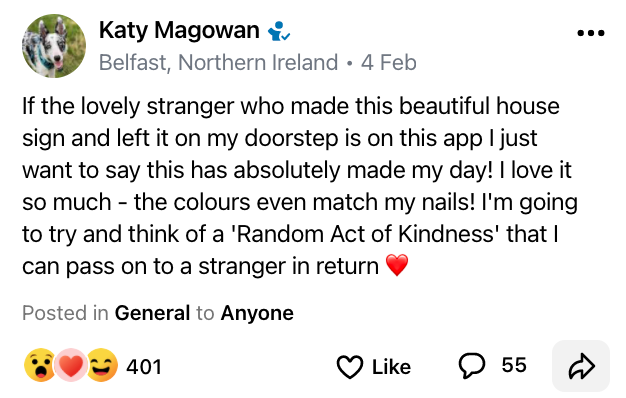Click the laughing face reaction emoji
Screen dimensions: 626x398
(102, 365)
